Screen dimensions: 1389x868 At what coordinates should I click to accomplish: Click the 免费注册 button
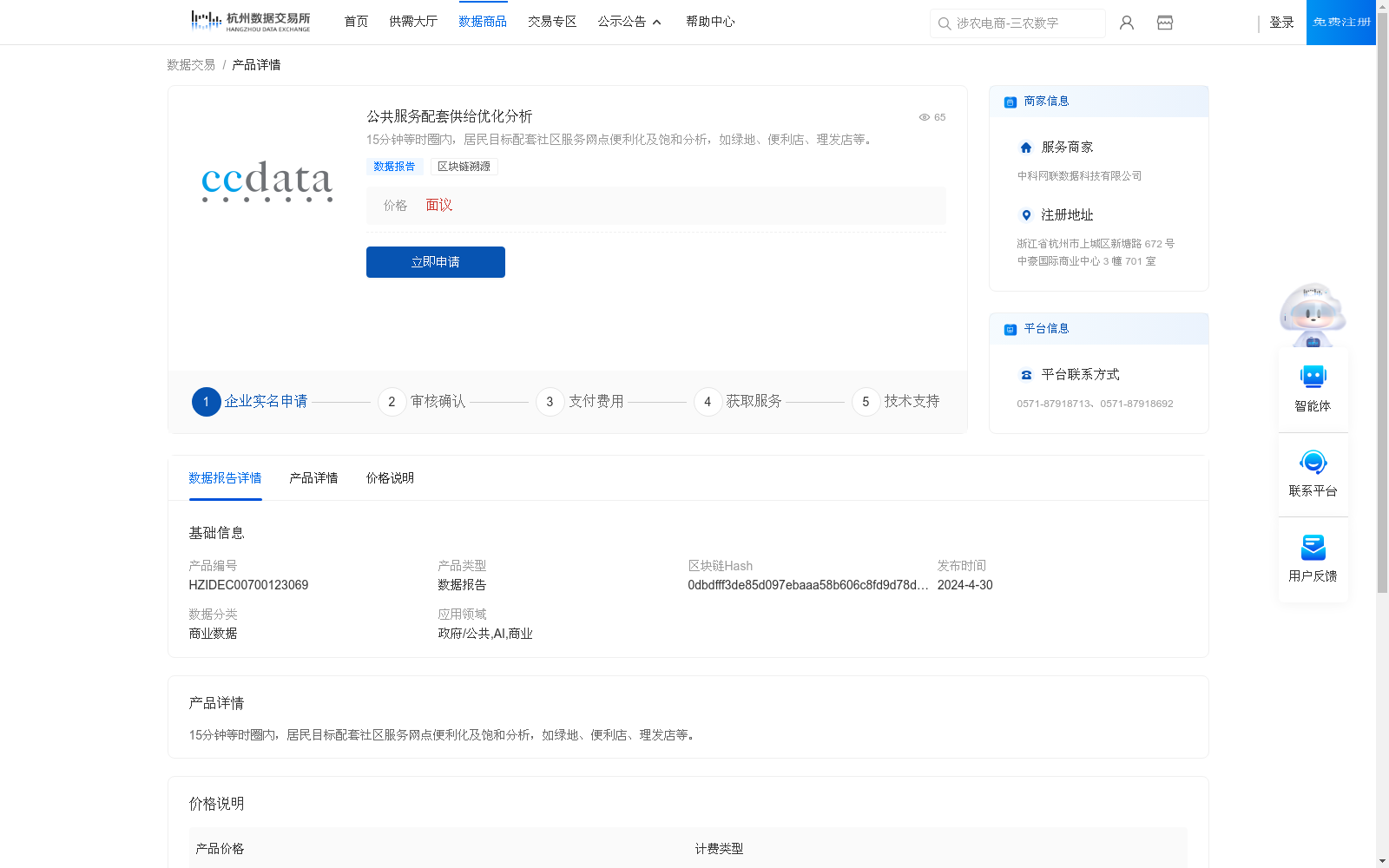1341,23
